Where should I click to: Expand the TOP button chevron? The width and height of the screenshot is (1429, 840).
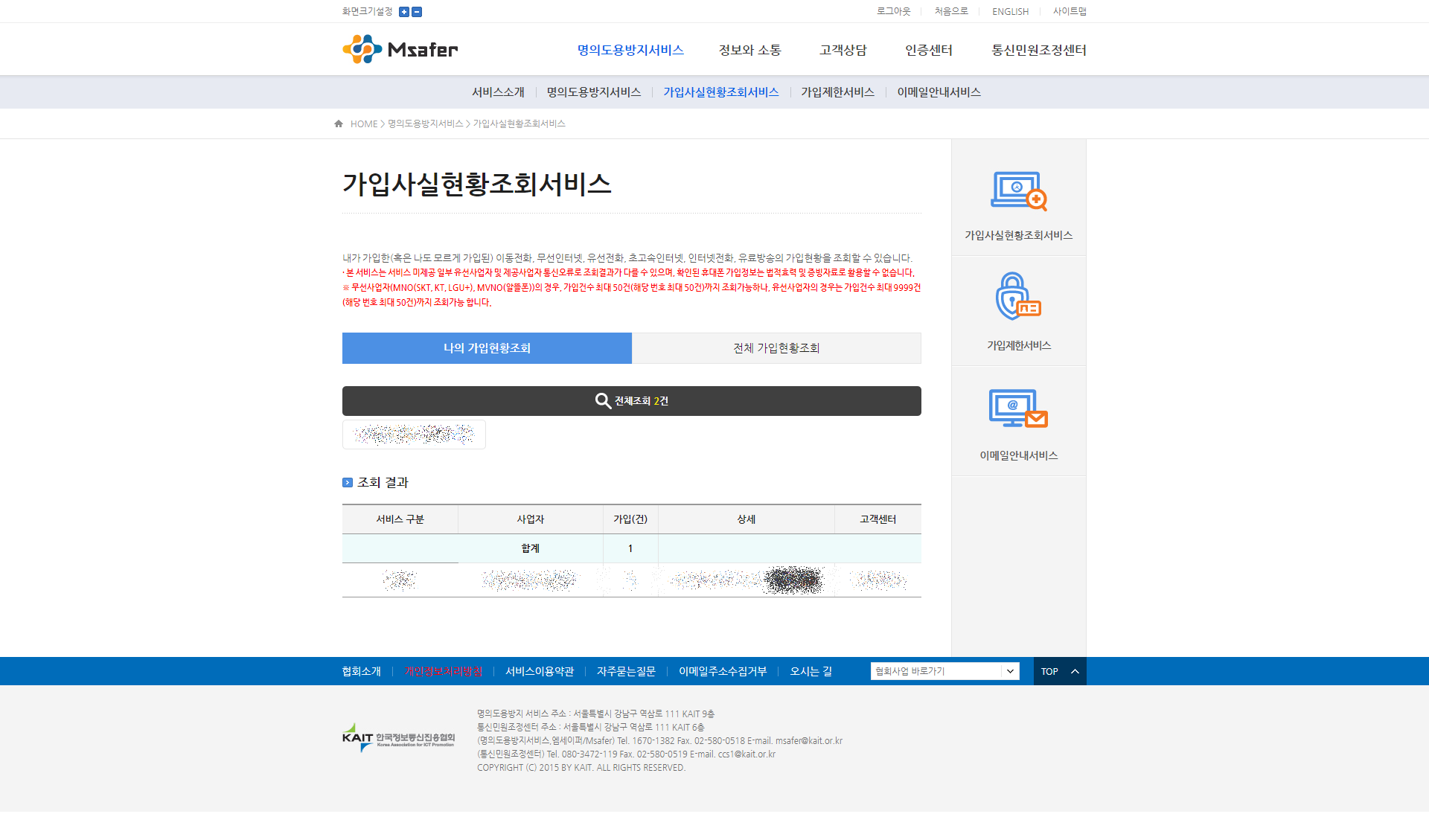(1074, 670)
